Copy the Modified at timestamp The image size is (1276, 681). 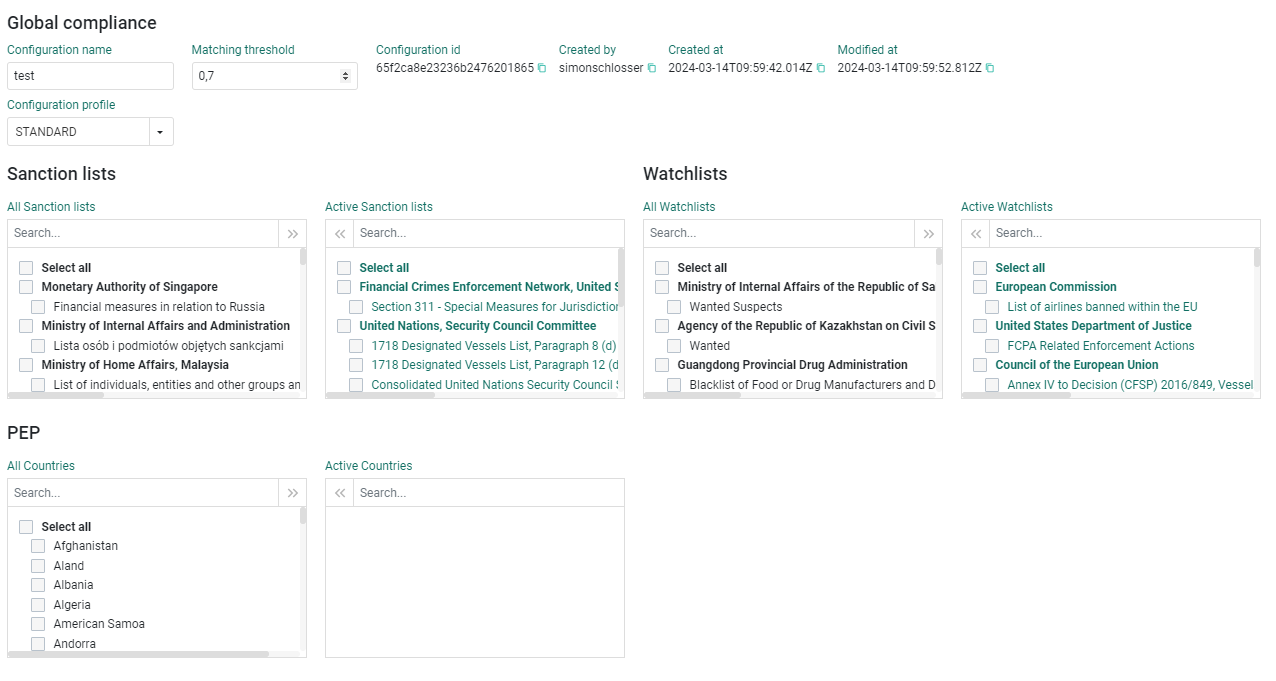coord(990,68)
